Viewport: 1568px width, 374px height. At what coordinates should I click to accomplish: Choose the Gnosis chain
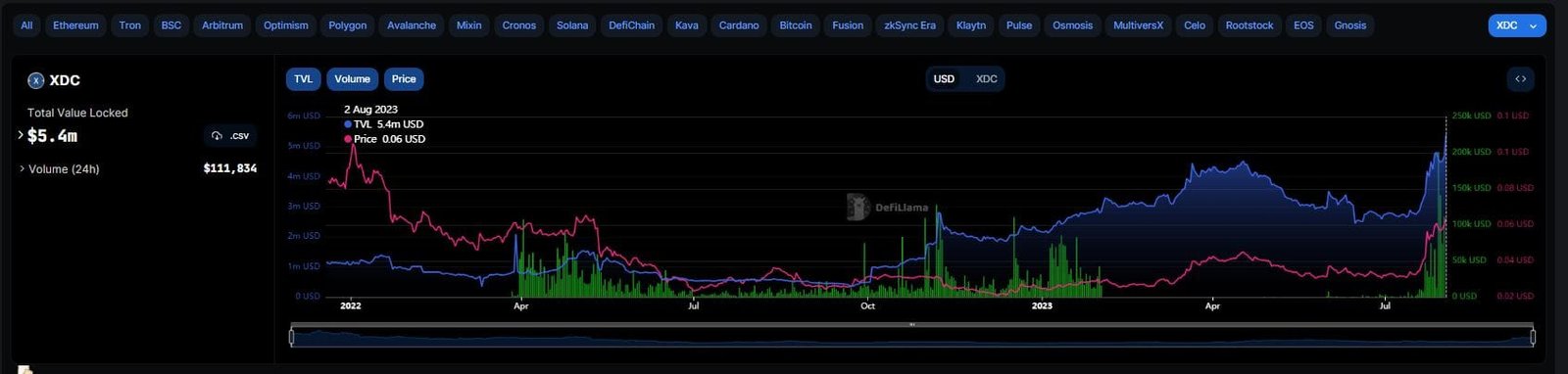(x=1350, y=25)
